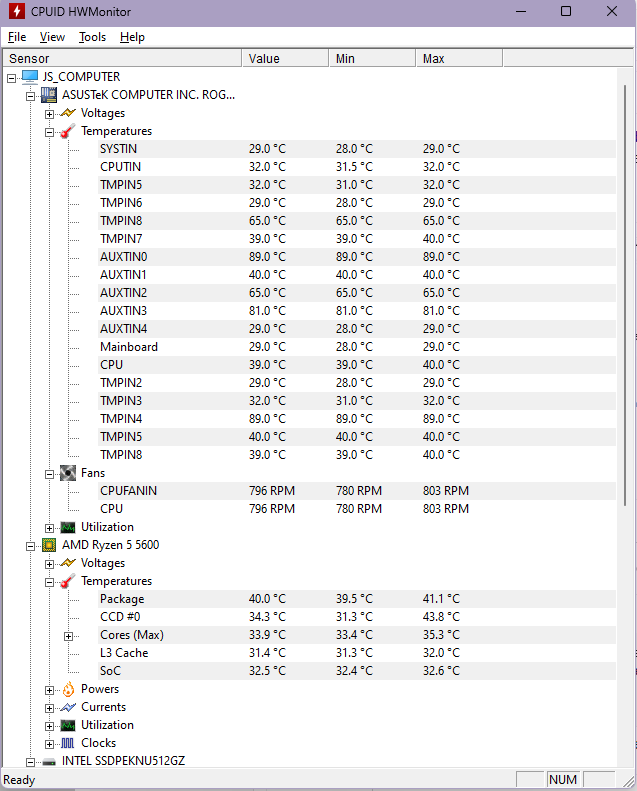Select the SoC temperature row
637x791 pixels.
[x=357, y=671]
